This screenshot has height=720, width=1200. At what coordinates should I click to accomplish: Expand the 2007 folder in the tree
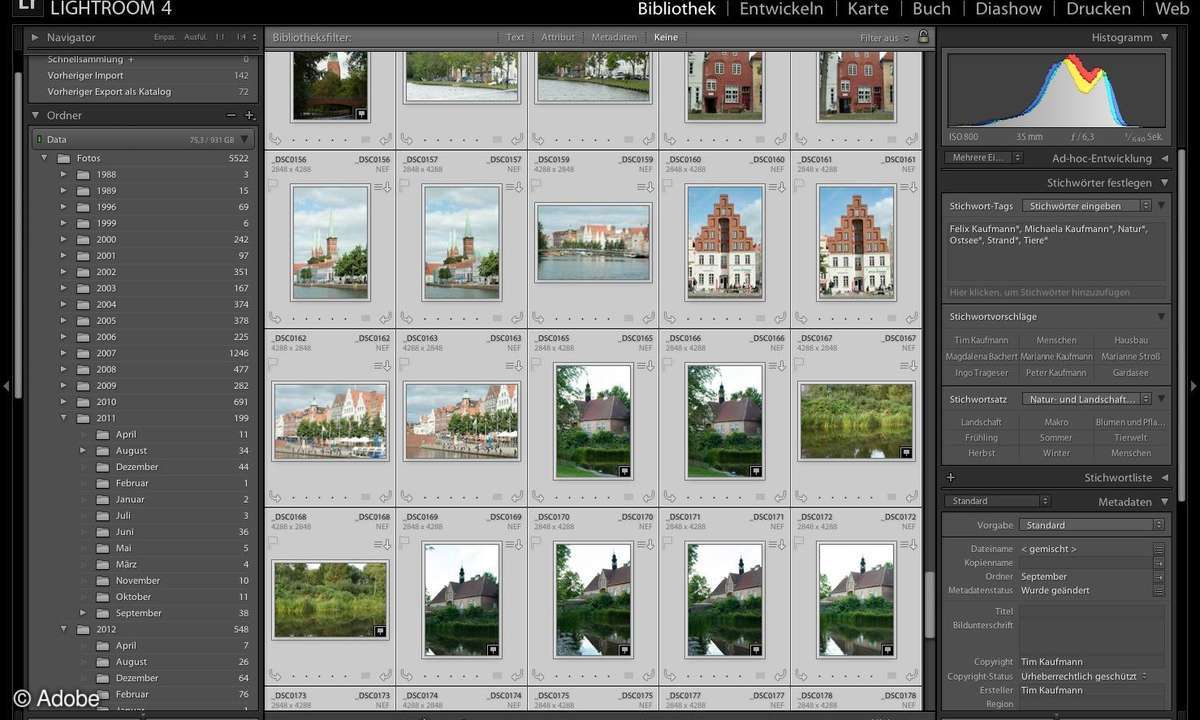64,353
